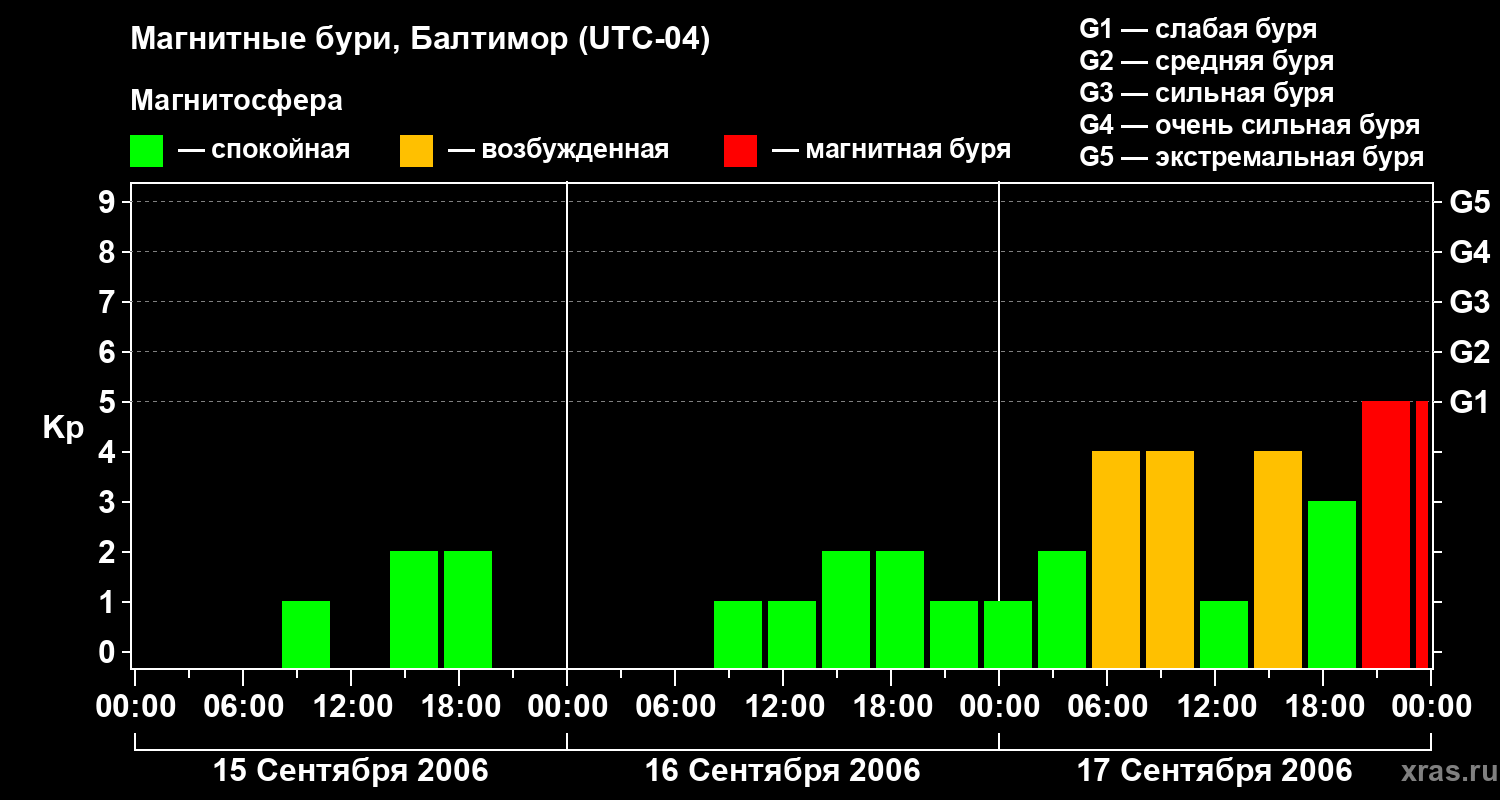Image resolution: width=1500 pixels, height=800 pixels.
Task: Click the orange 'возбужденная' legend swatch
Action: [x=416, y=151]
